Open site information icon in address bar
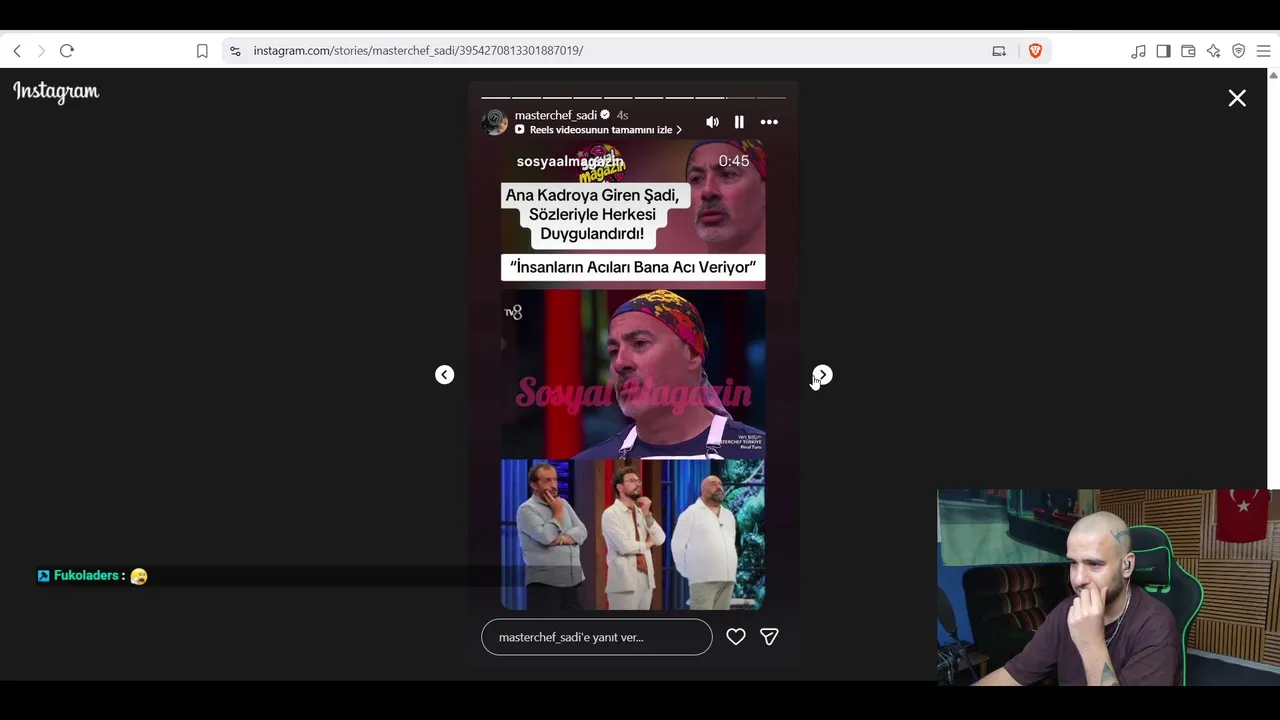The image size is (1280, 720). 235,51
